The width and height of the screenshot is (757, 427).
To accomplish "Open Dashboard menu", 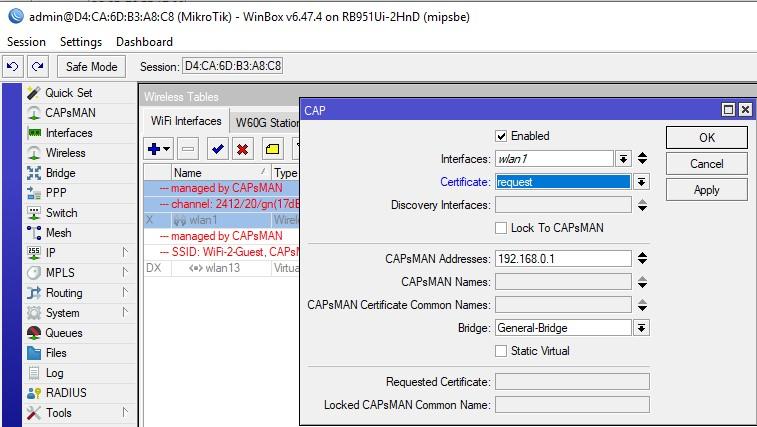I will pyautogui.click(x=144, y=42).
